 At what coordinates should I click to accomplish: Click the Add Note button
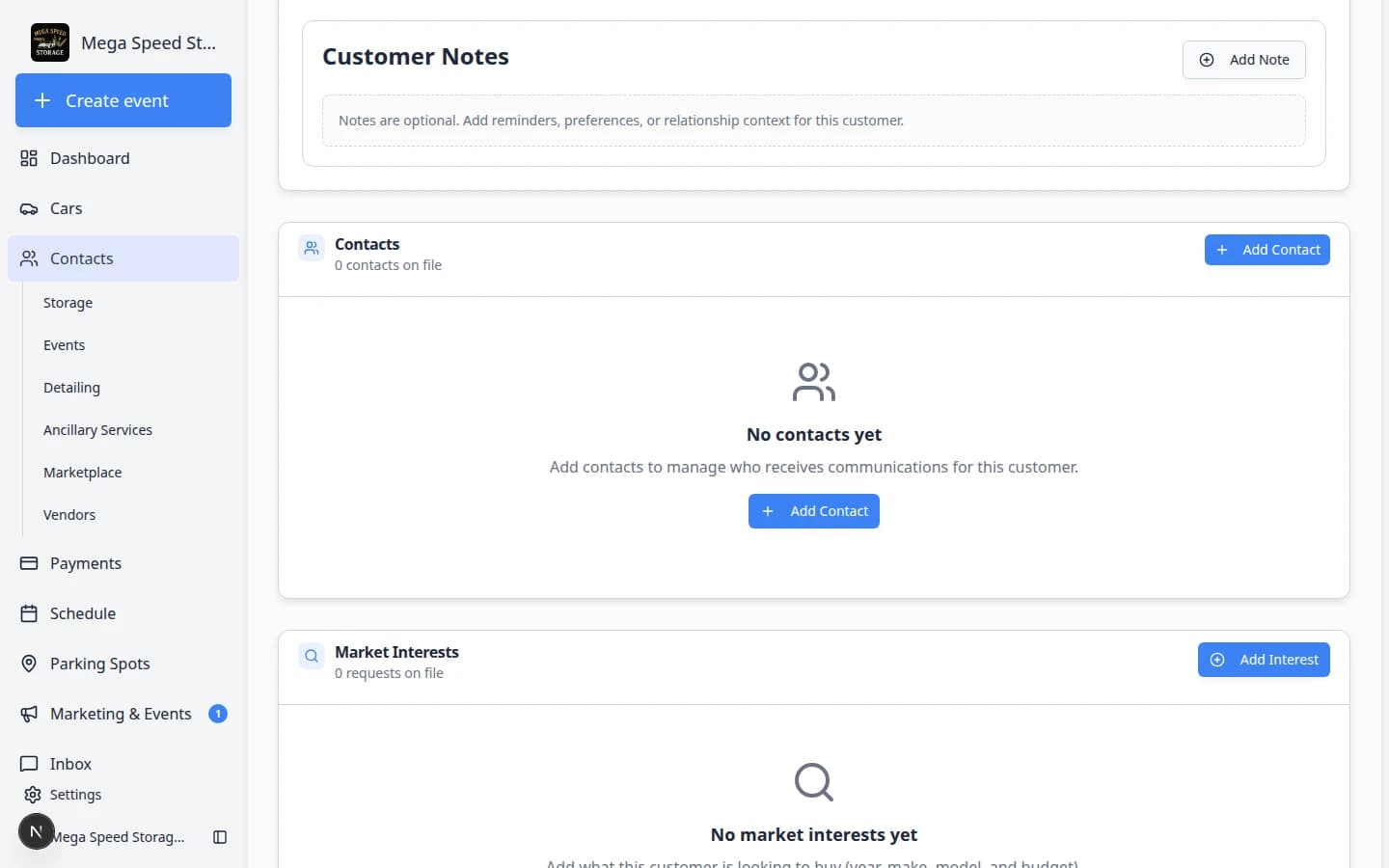[x=1244, y=60]
